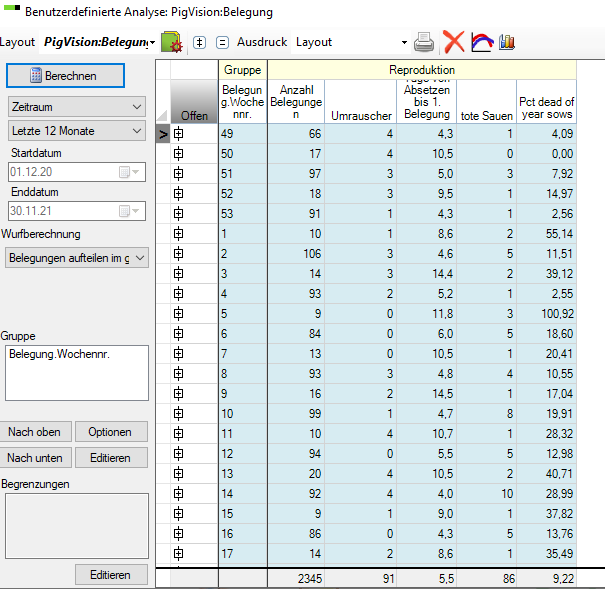Screen dimensions: 605x589
Task: Click the Anzahl Belegungen column header
Action: pos(296,101)
